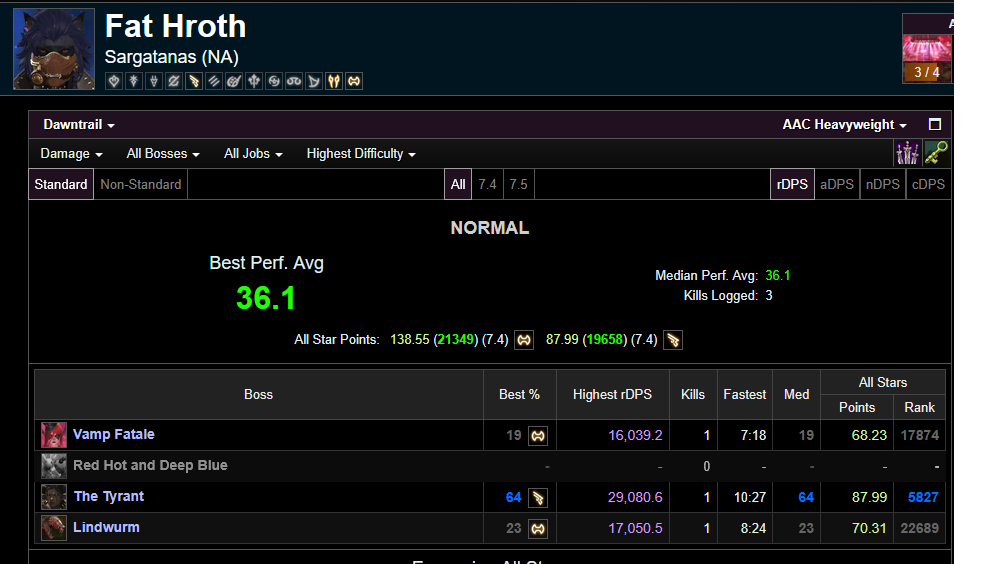Click winged icon next to 87.99 All Star Points
1004x564 pixels.
tap(673, 340)
